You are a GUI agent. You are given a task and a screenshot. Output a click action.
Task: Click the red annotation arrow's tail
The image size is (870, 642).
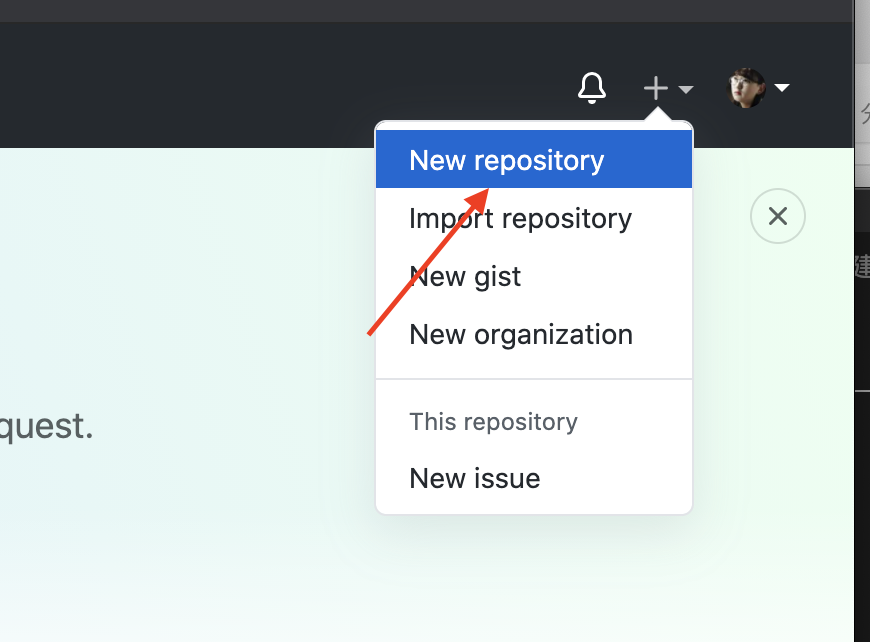pyautogui.click(x=372, y=332)
